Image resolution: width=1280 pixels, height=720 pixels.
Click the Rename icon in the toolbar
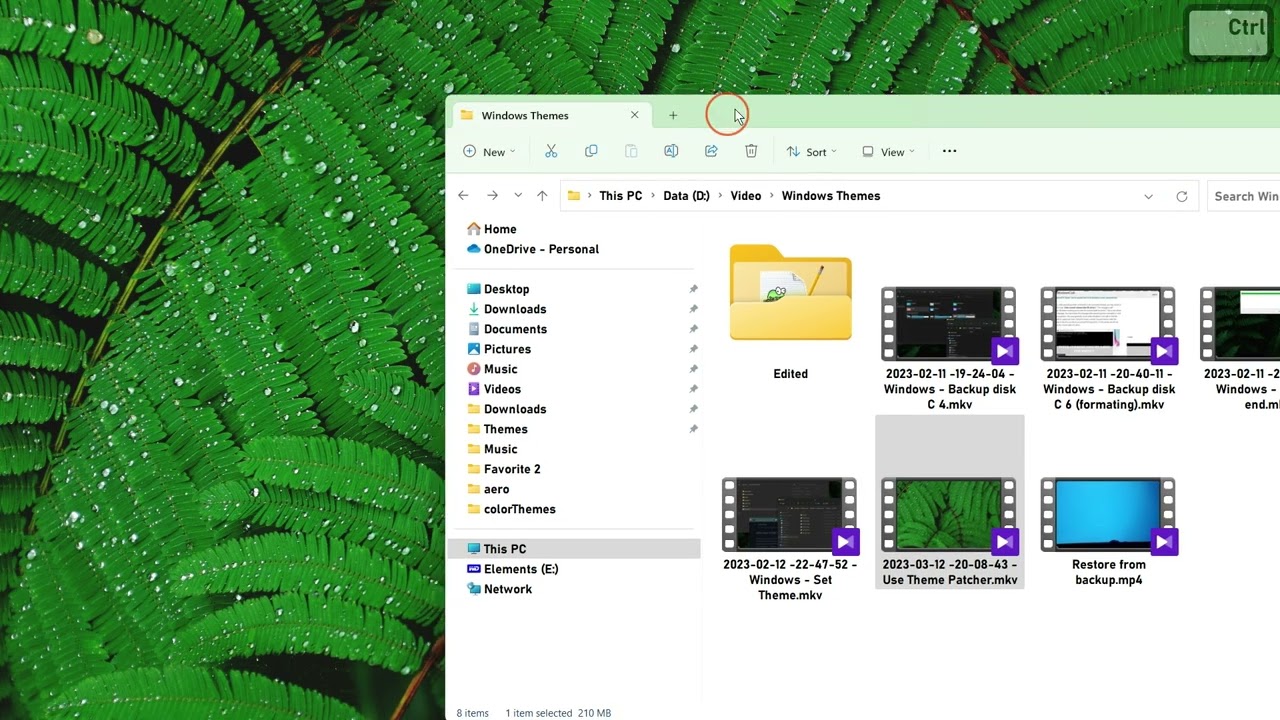click(x=671, y=151)
